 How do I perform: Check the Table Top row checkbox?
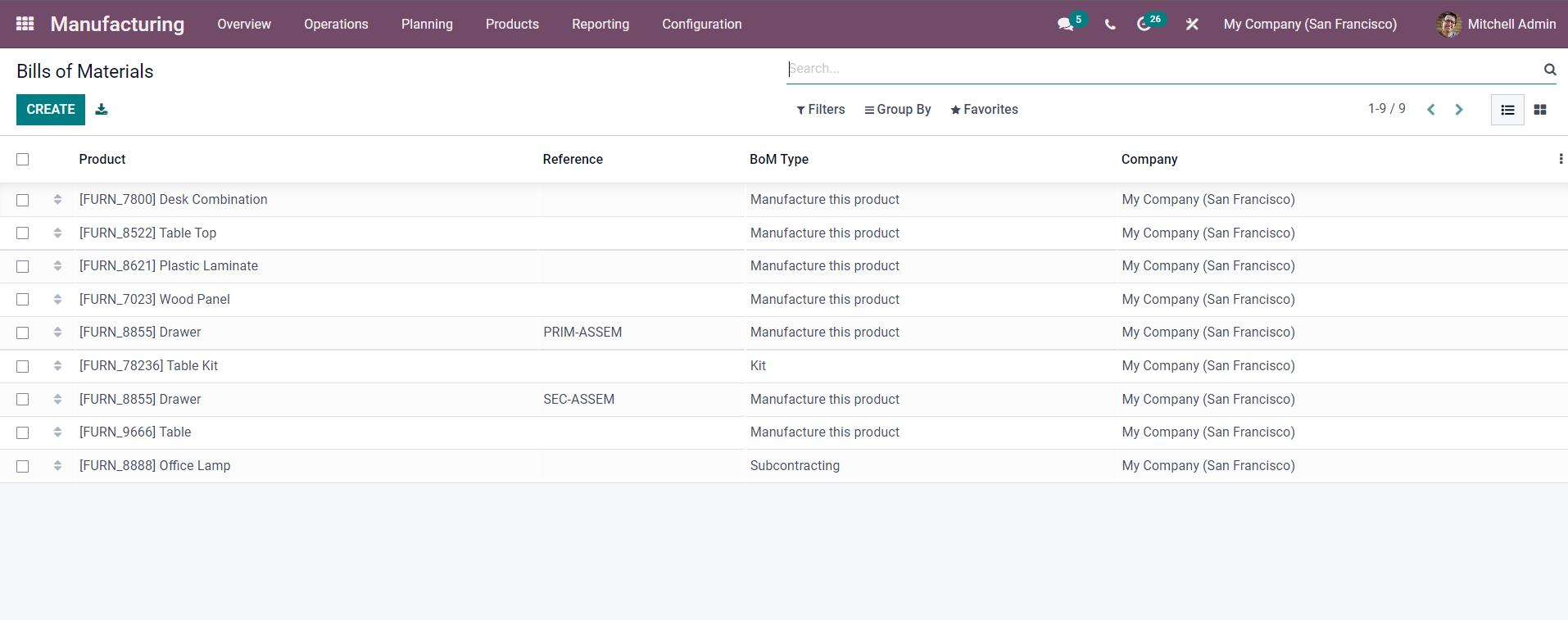pyautogui.click(x=23, y=233)
